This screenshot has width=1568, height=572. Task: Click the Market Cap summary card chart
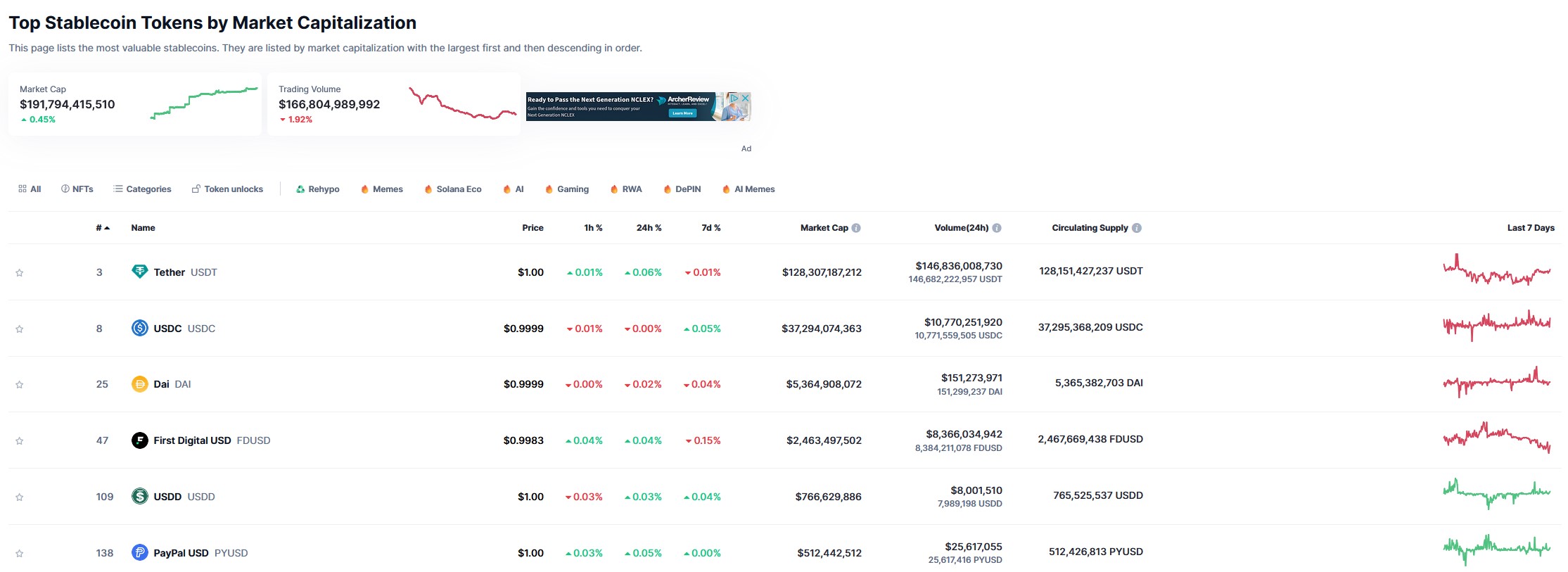(204, 103)
